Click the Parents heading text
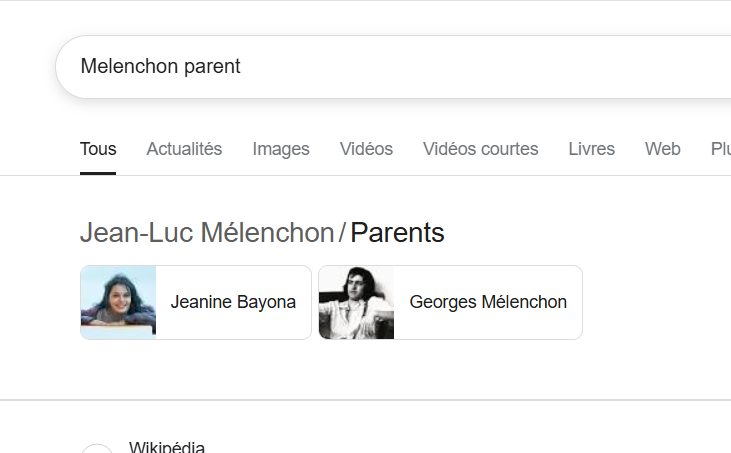Screen dimensions: 731x453 397,233
